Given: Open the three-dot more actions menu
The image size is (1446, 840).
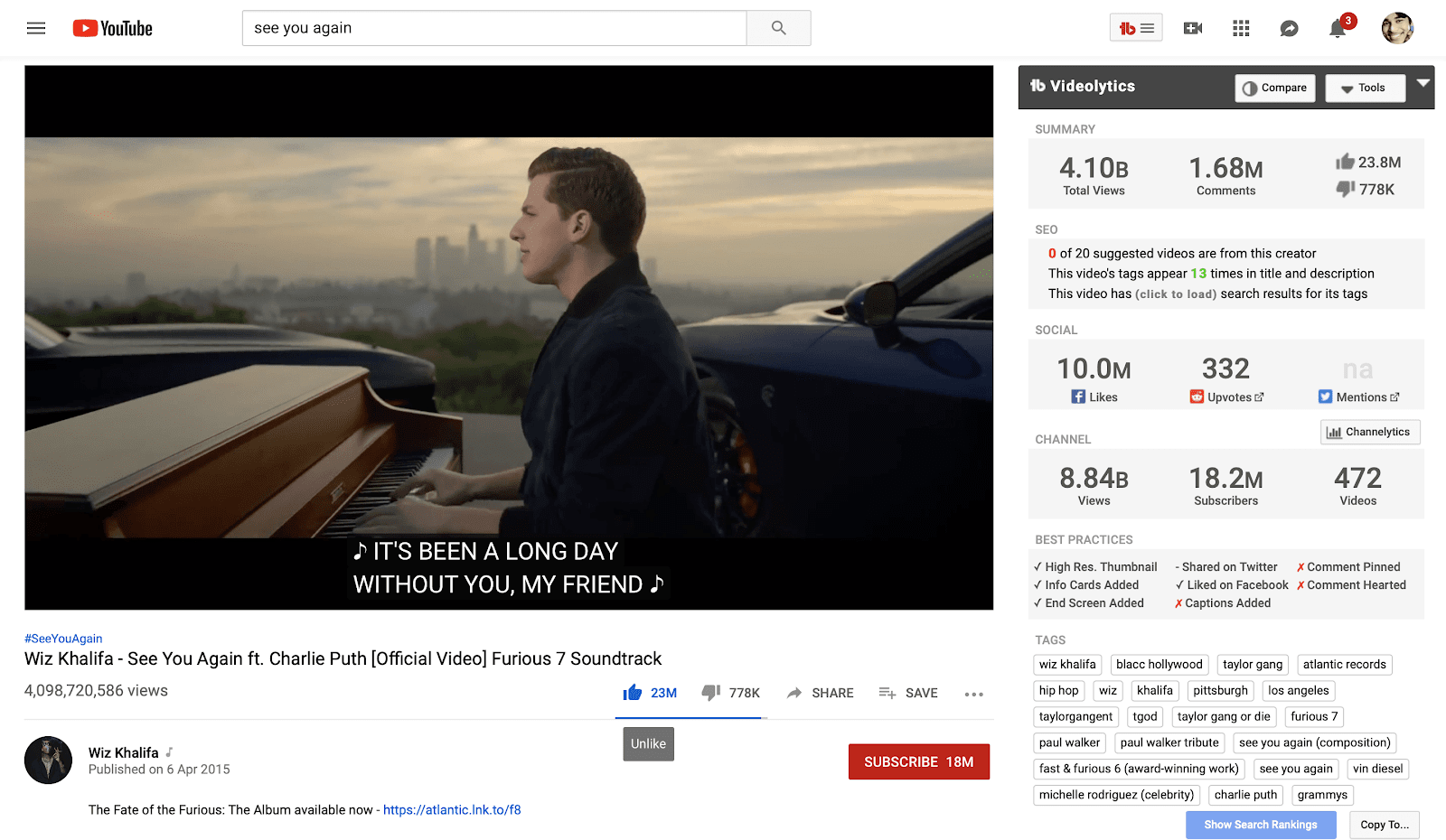Looking at the screenshot, I should point(973,694).
